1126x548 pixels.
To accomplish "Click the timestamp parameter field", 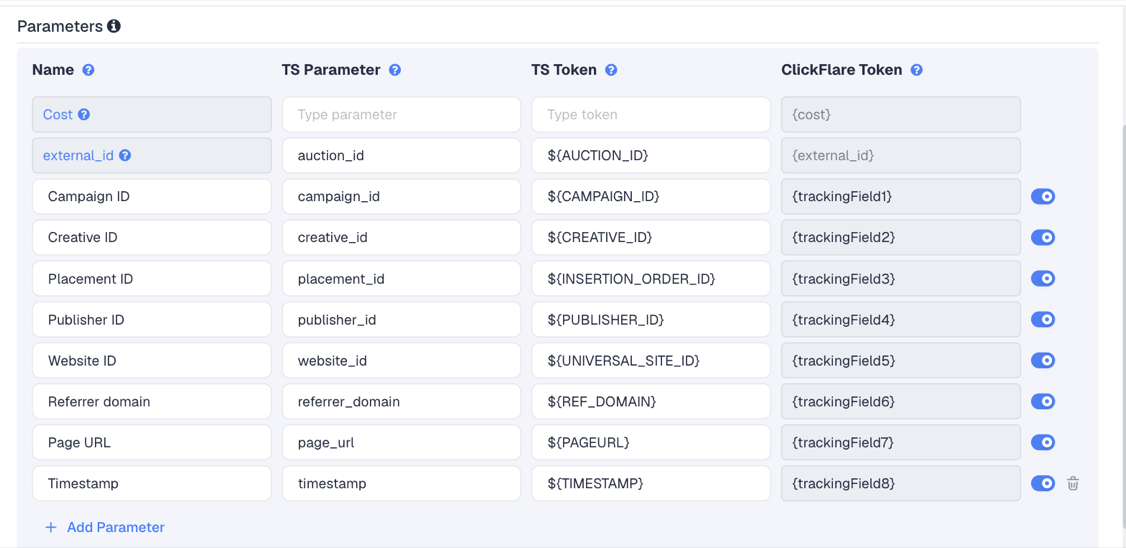I will [401, 483].
